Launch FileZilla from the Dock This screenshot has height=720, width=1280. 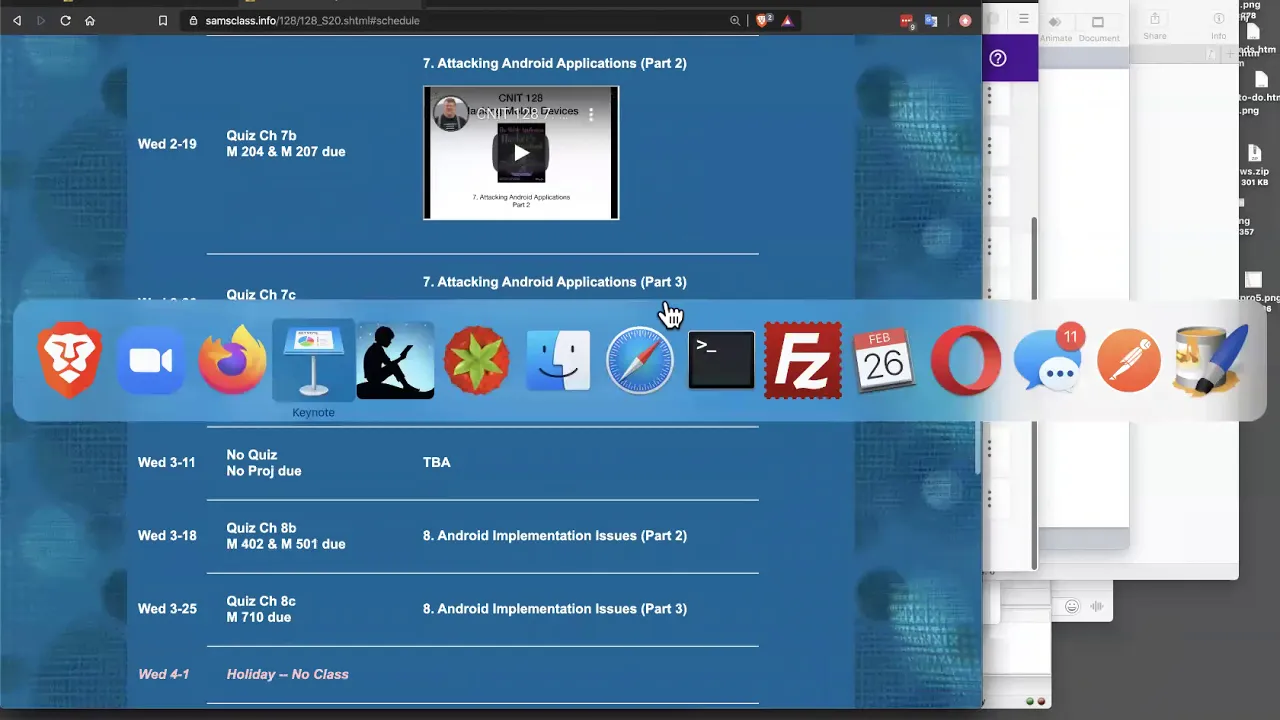click(803, 360)
